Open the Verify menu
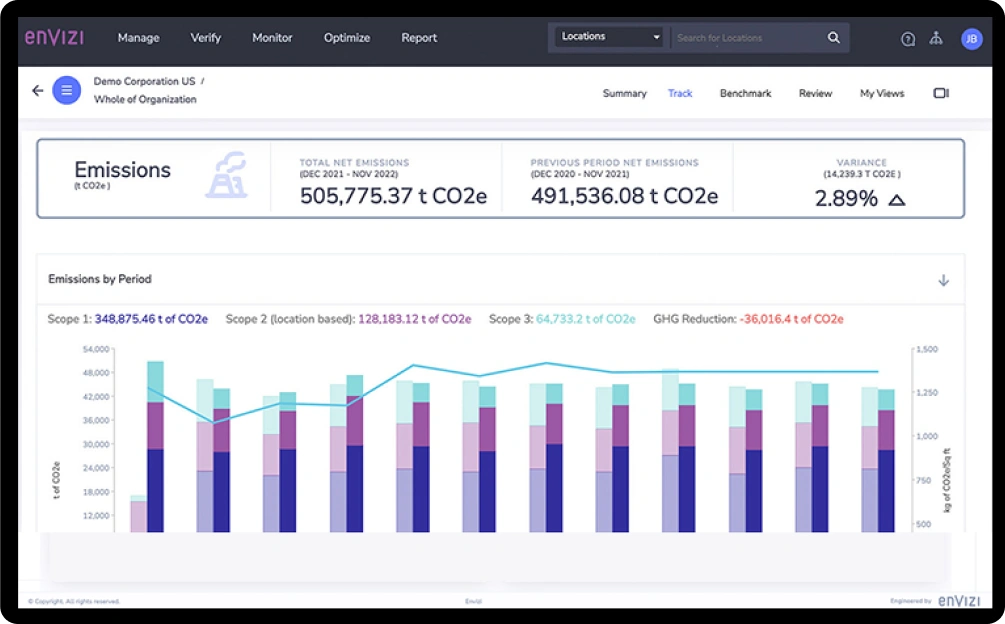This screenshot has width=1005, height=624. 206,38
